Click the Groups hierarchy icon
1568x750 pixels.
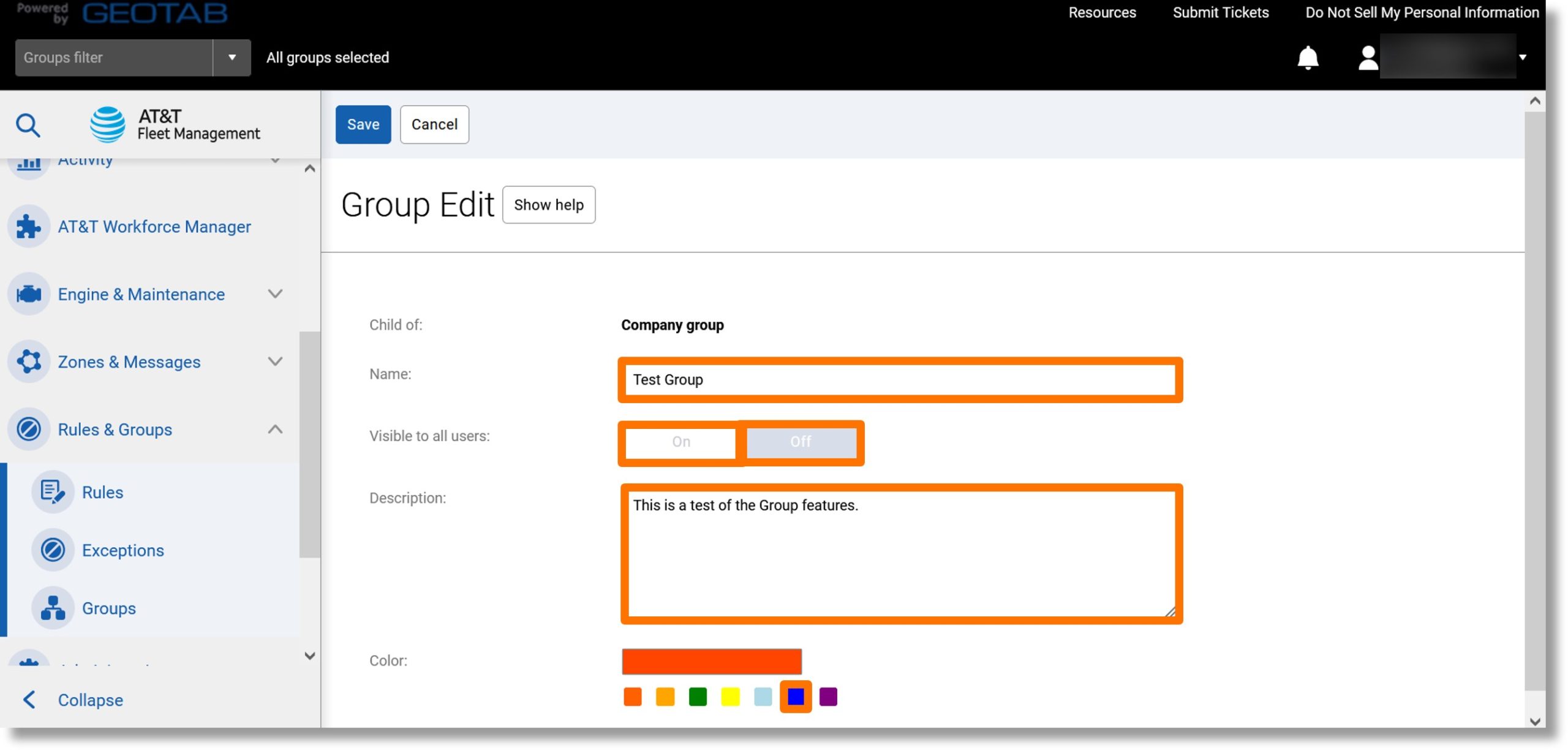(53, 608)
